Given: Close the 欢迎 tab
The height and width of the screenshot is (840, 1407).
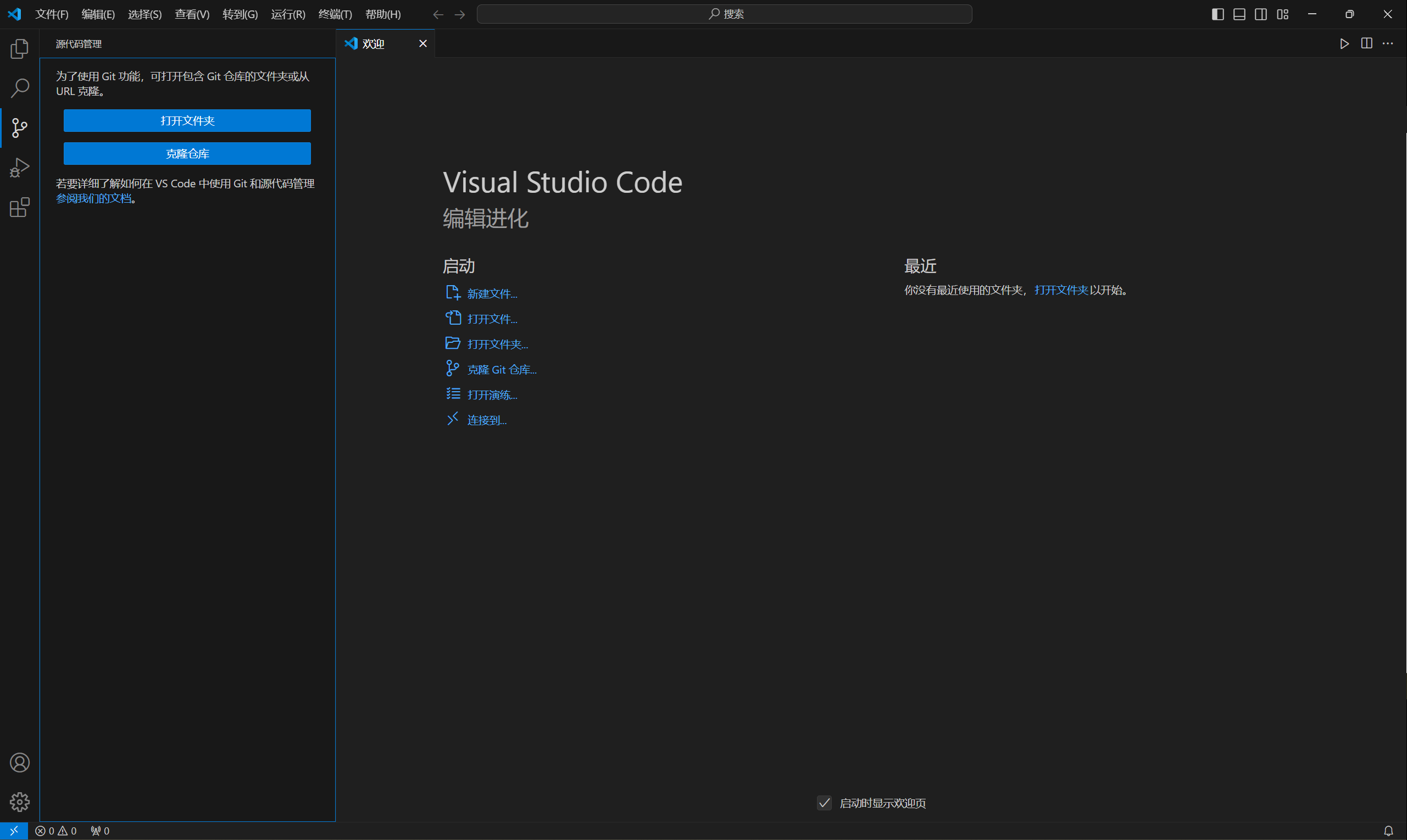Looking at the screenshot, I should tap(423, 43).
